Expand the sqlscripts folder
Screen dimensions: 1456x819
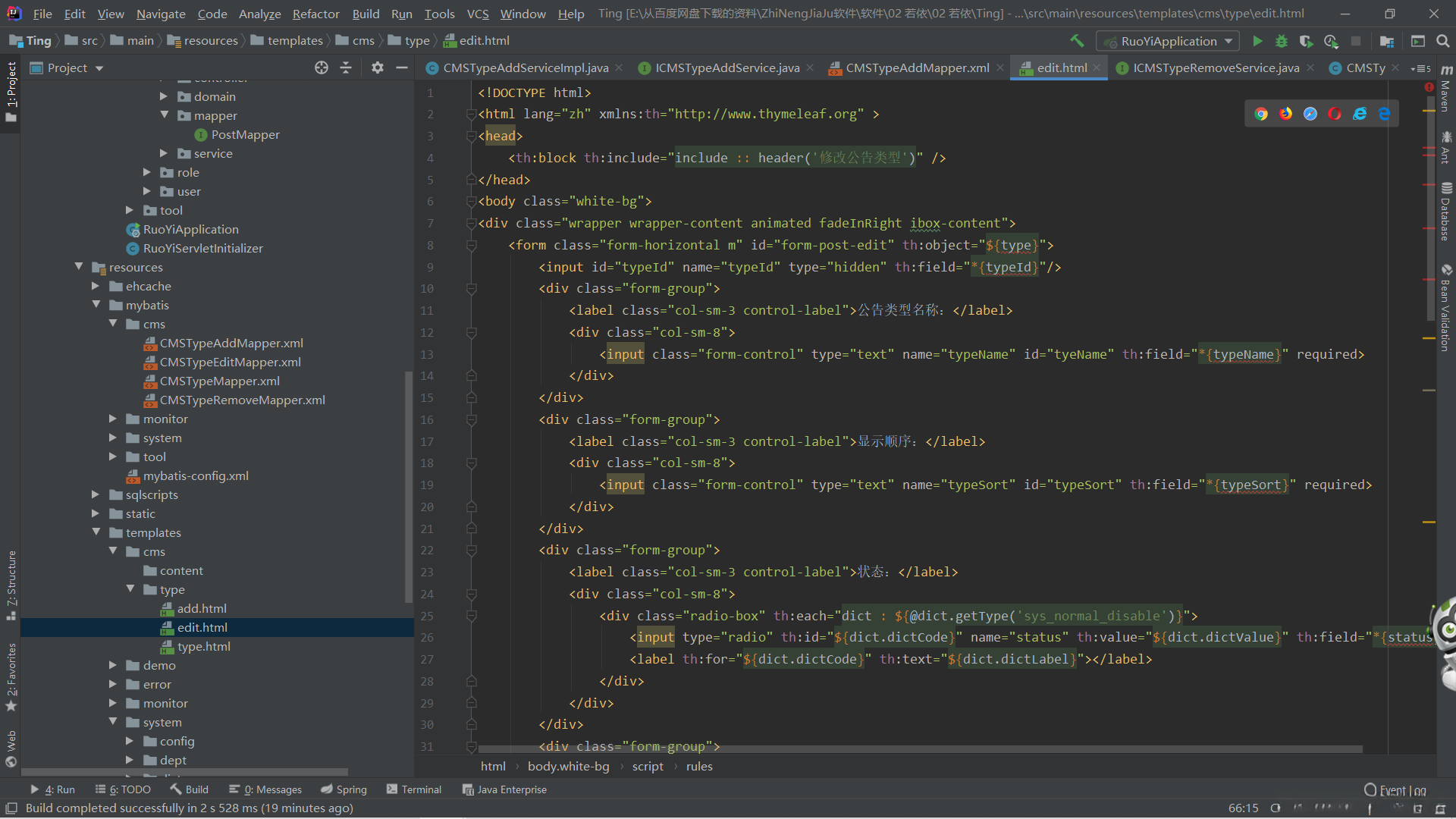click(x=96, y=494)
